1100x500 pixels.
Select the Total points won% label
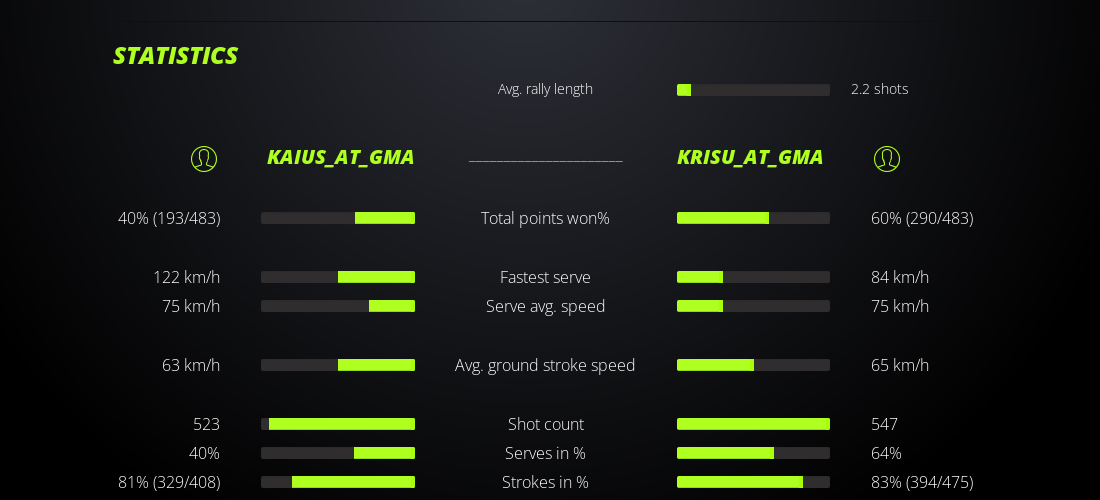[545, 218]
